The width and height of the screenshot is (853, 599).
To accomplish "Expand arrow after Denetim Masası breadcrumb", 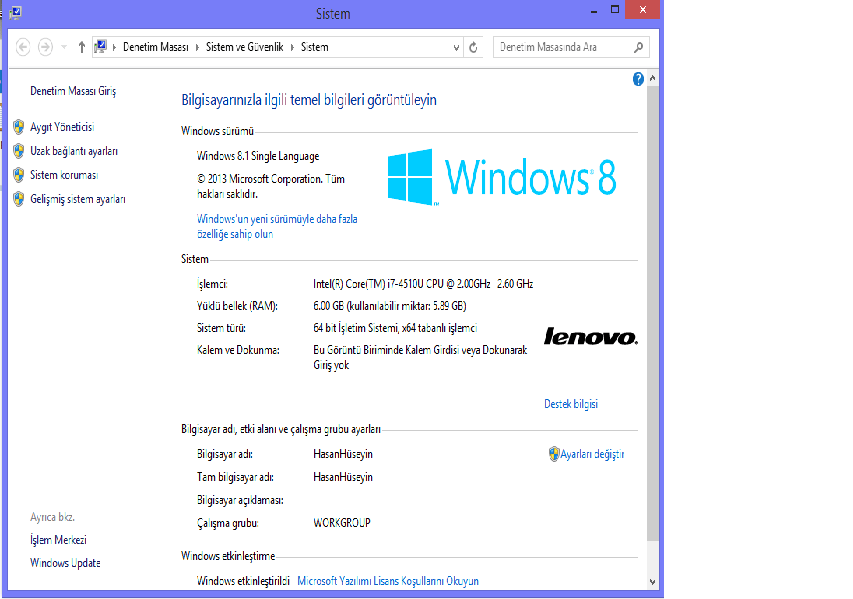I will (x=197, y=47).
